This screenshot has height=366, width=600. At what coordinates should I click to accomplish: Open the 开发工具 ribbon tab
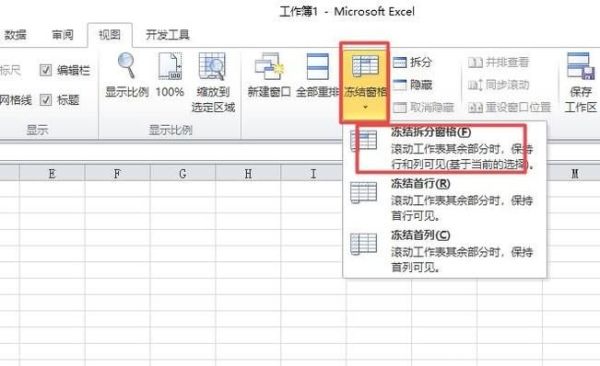(168, 35)
